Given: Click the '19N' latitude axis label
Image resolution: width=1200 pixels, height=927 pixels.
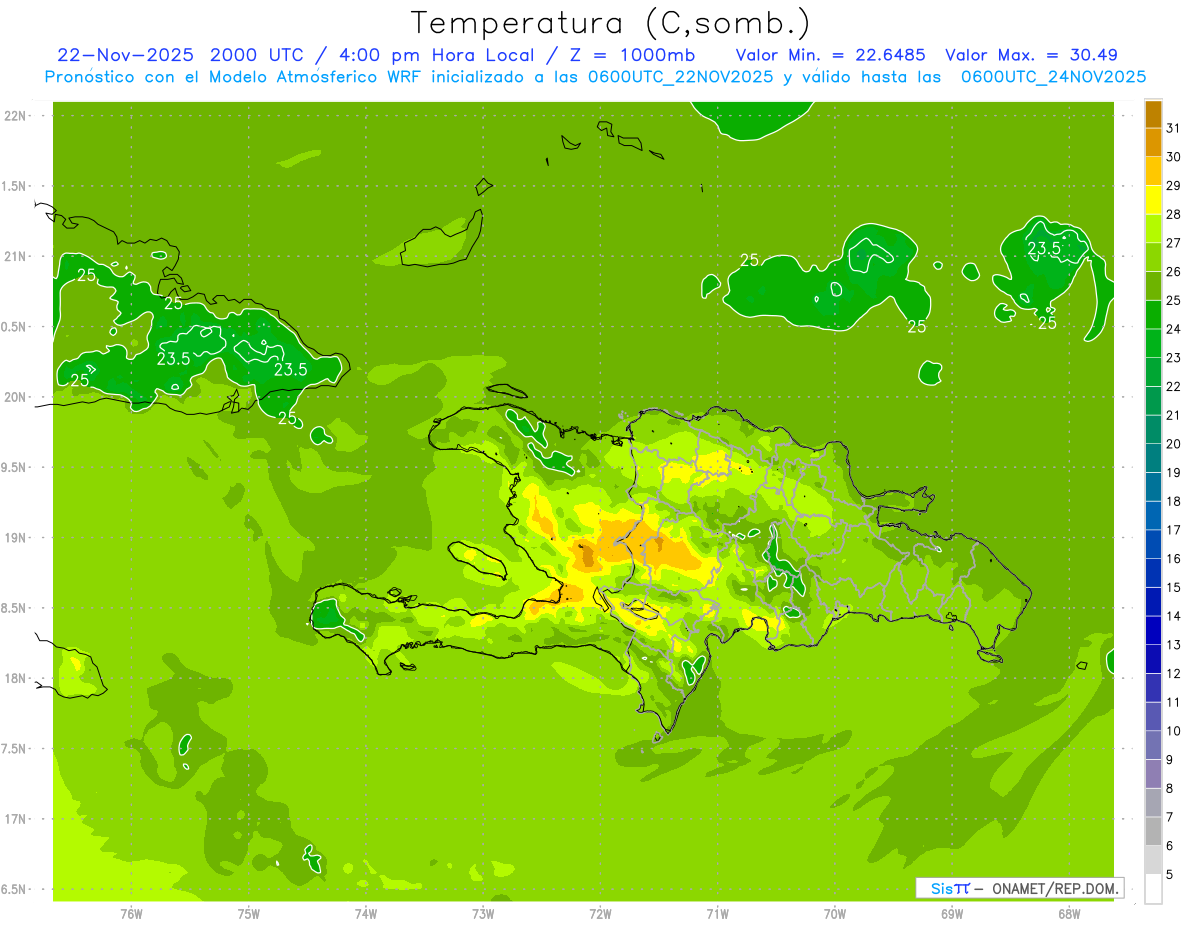Looking at the screenshot, I should click(15, 538).
